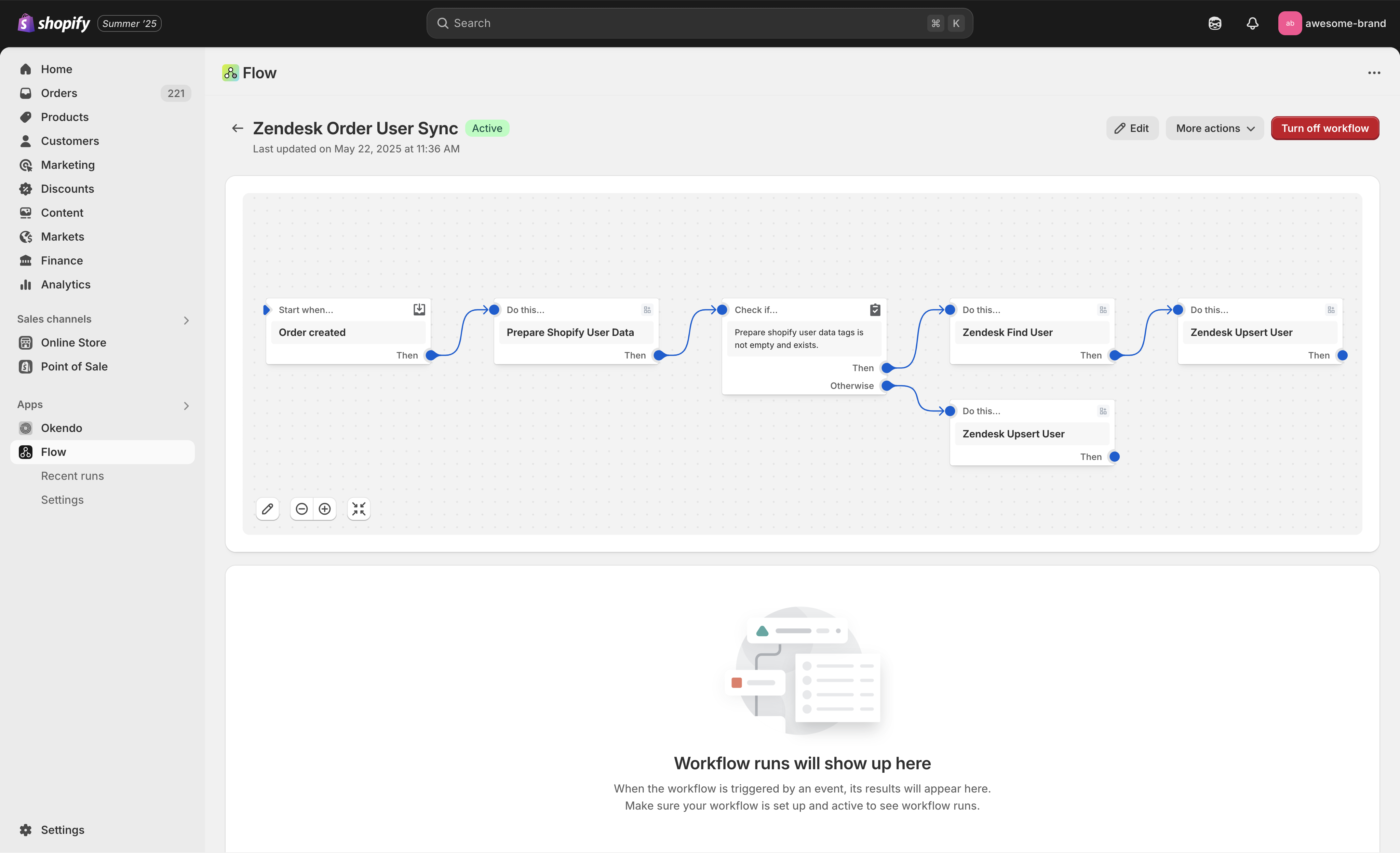Select the Prepare Shopify User Data node
The image size is (1400, 853).
[576, 332]
